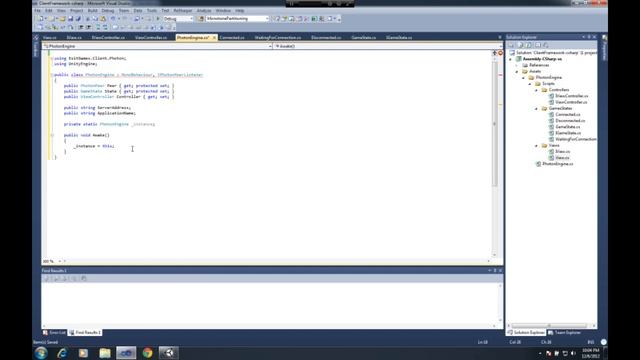Click the Solution Explorer Refresh icon

tap(529, 45)
